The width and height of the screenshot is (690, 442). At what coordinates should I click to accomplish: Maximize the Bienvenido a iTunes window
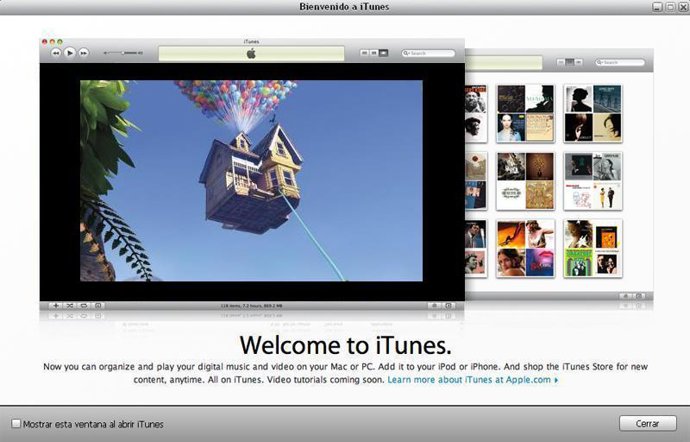[x=670, y=7]
